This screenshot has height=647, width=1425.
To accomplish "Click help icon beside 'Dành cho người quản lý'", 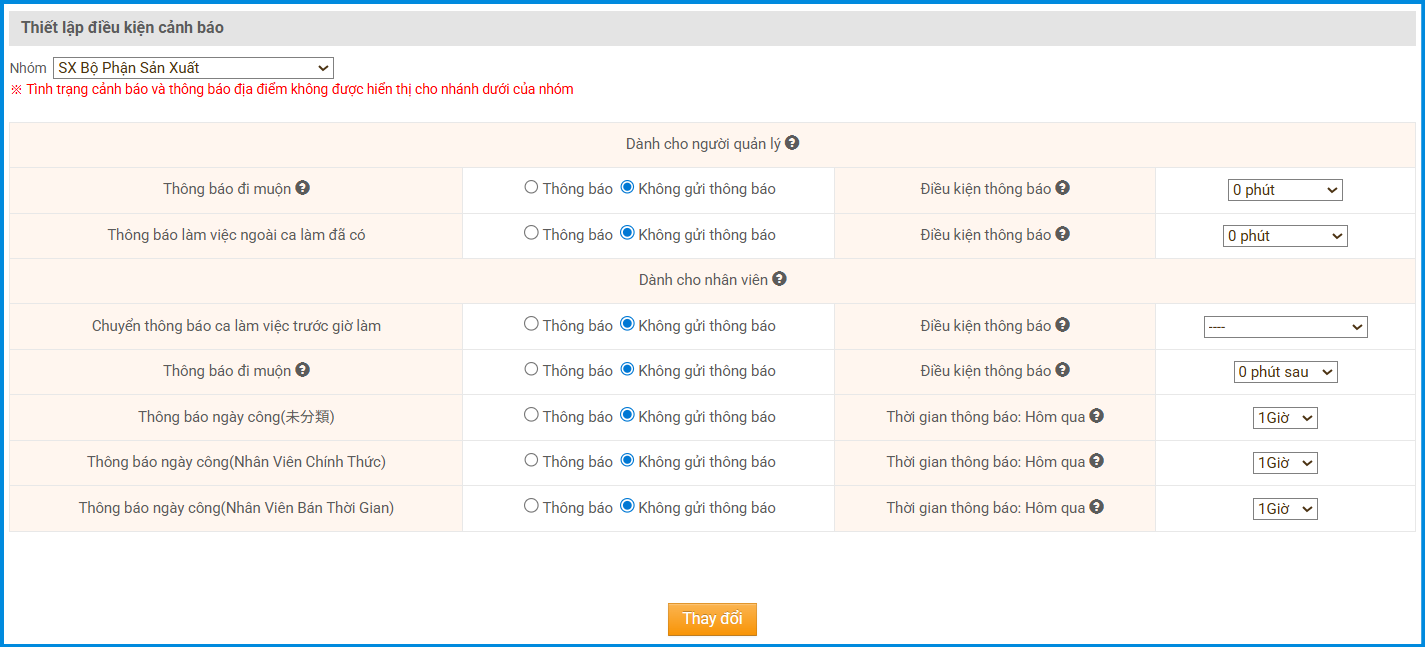I will pos(792,143).
